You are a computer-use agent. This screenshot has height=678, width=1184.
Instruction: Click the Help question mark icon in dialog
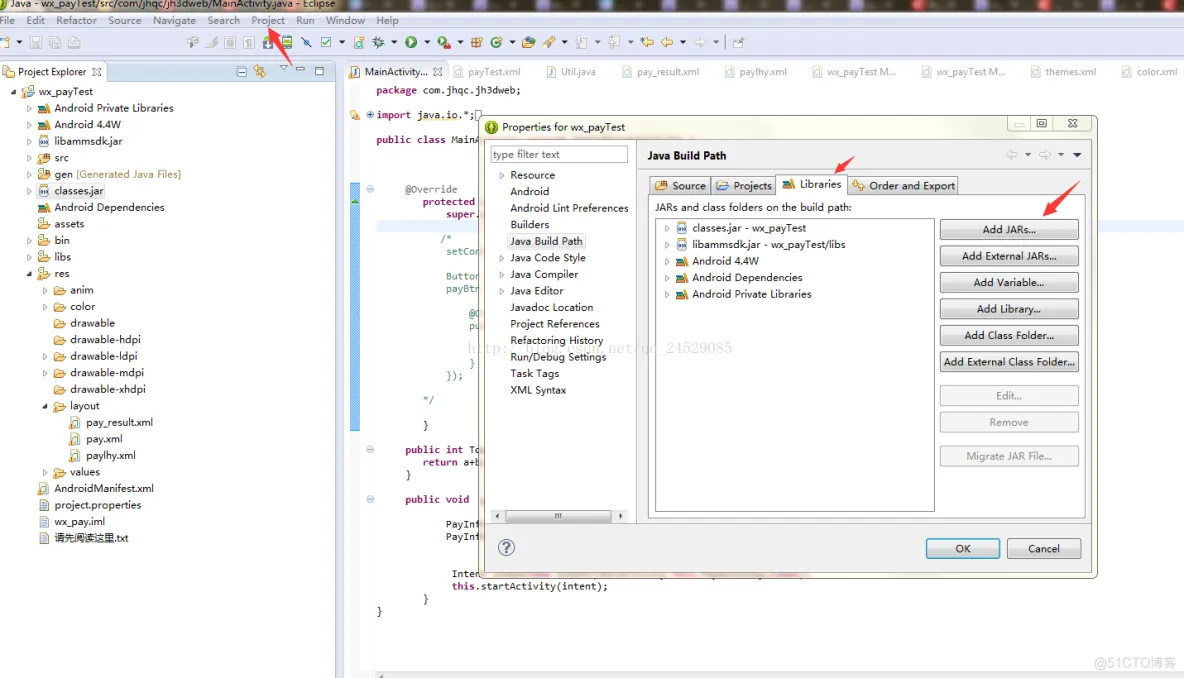[506, 547]
